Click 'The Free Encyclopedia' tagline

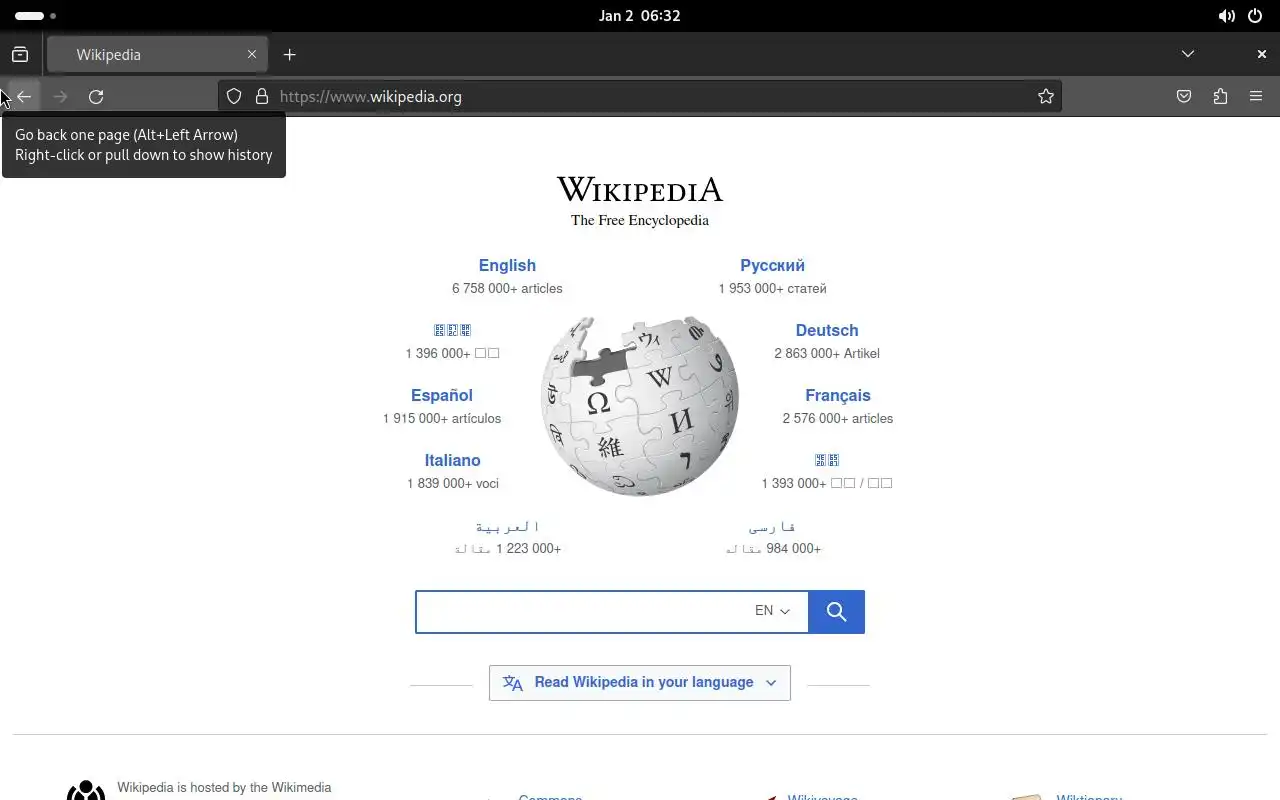pyautogui.click(x=640, y=220)
